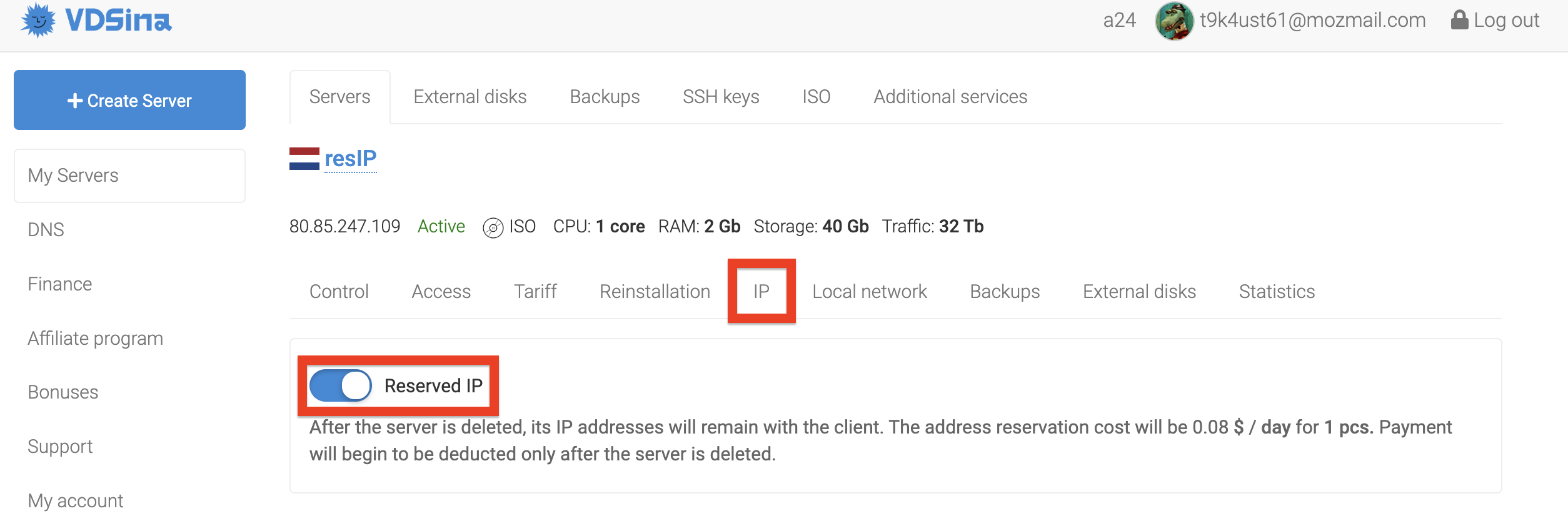The width and height of the screenshot is (1568, 526).
Task: Click the Log out lock icon
Action: click(x=1459, y=20)
